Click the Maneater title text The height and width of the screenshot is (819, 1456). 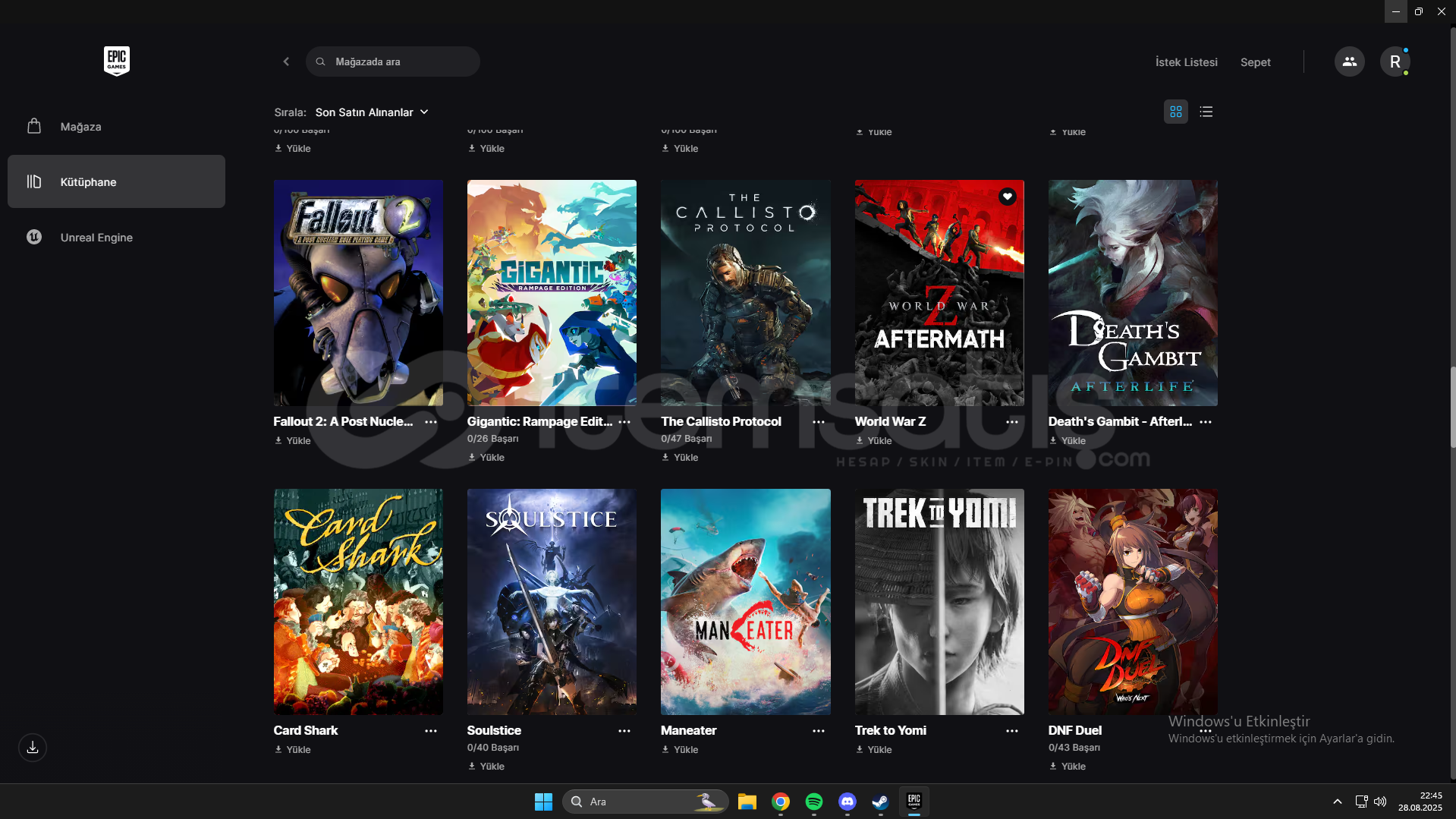(689, 731)
